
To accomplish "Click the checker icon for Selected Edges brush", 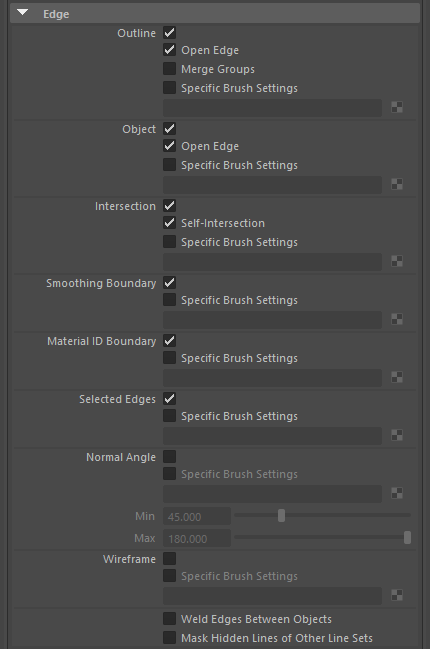I will tap(397, 435).
